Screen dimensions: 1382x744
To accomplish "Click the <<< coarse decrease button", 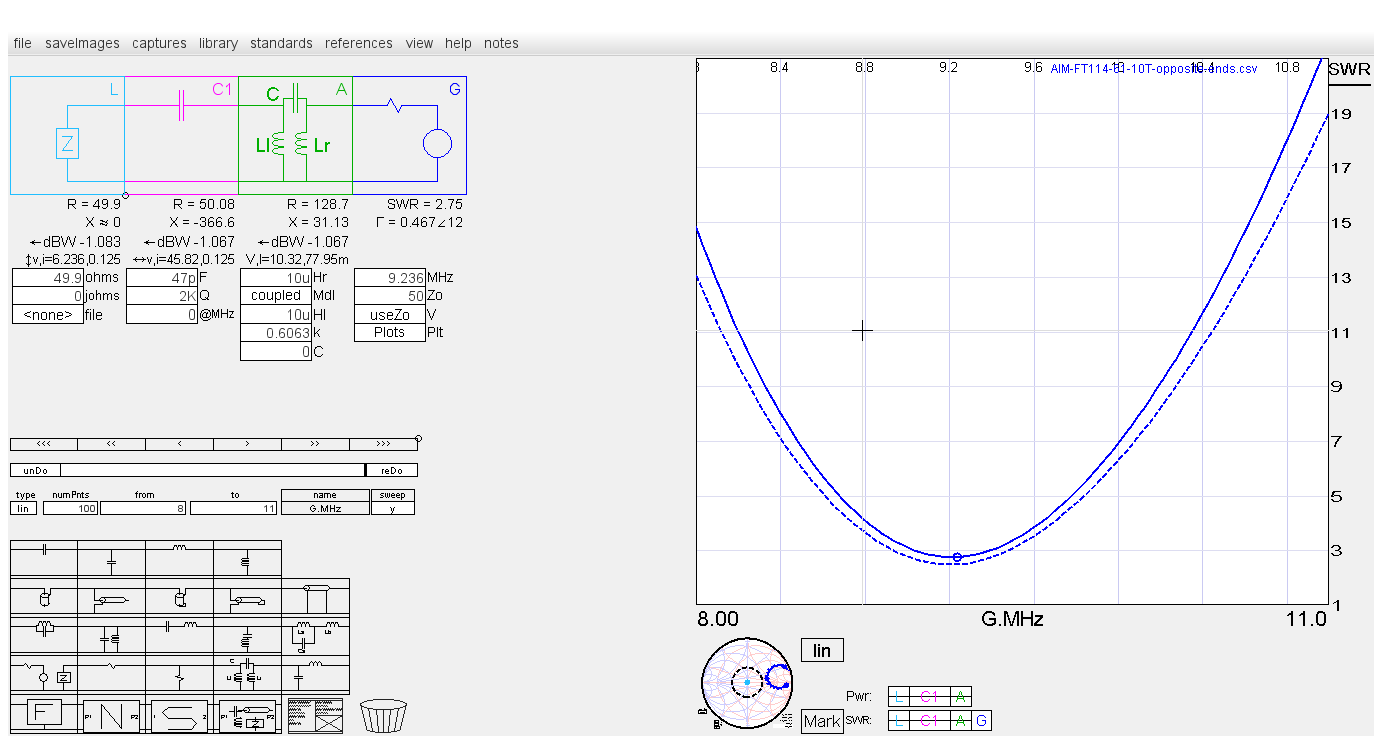I will (x=43, y=444).
